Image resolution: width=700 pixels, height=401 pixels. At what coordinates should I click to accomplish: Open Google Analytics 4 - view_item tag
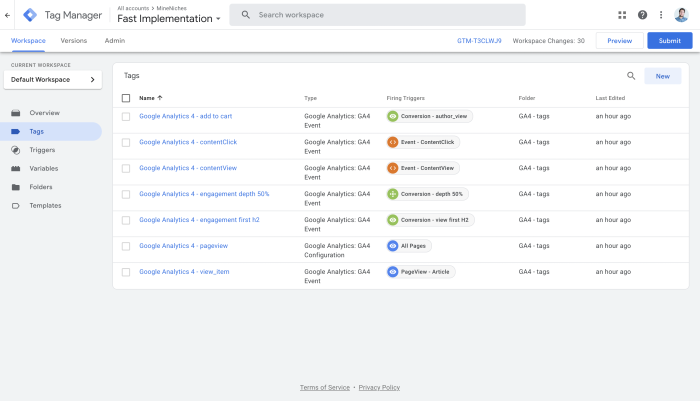click(184, 272)
